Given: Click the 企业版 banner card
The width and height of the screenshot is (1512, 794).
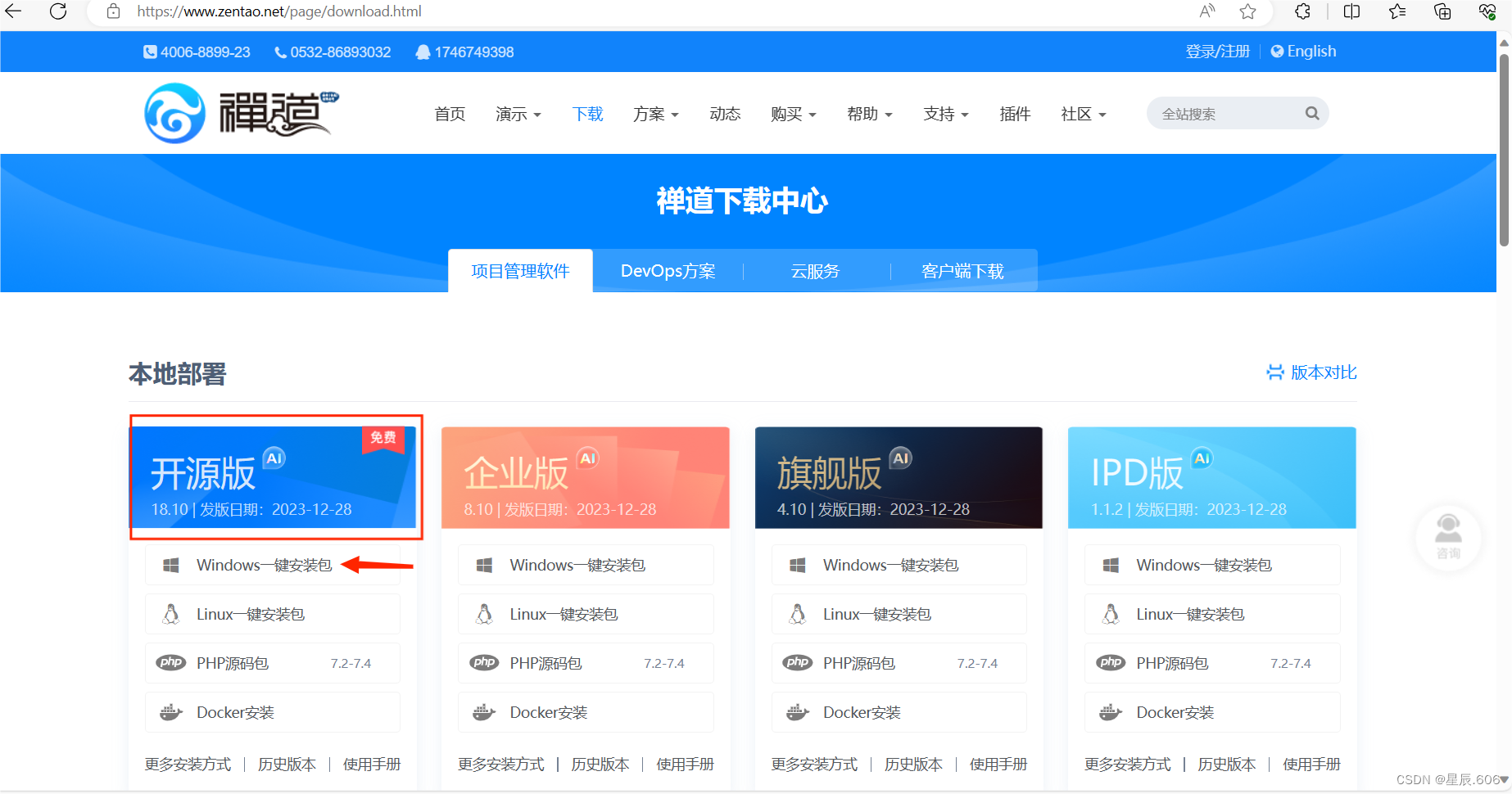Looking at the screenshot, I should pos(586,477).
